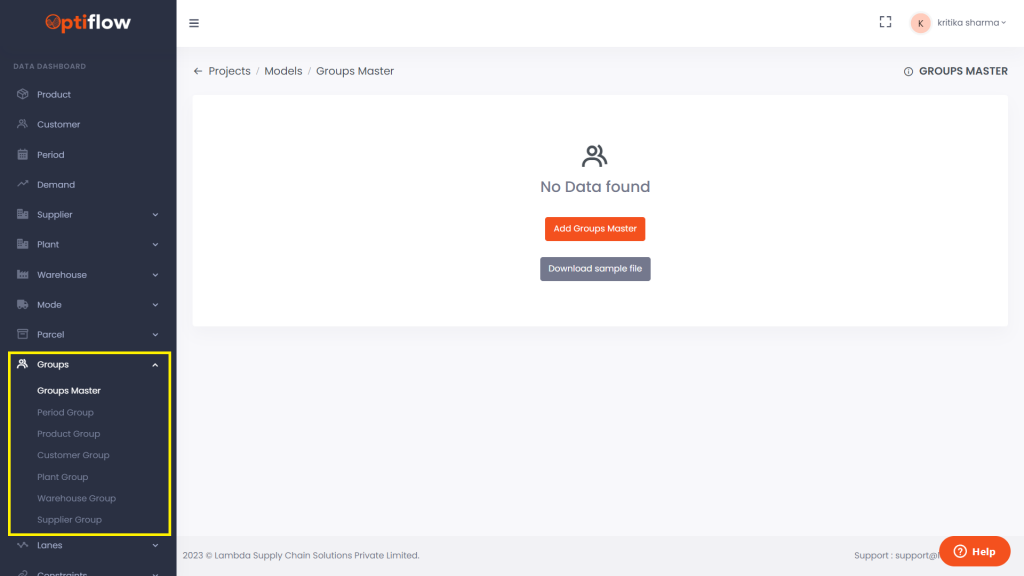Open Customer Group submenu item
This screenshot has height=576, width=1024.
[73, 455]
